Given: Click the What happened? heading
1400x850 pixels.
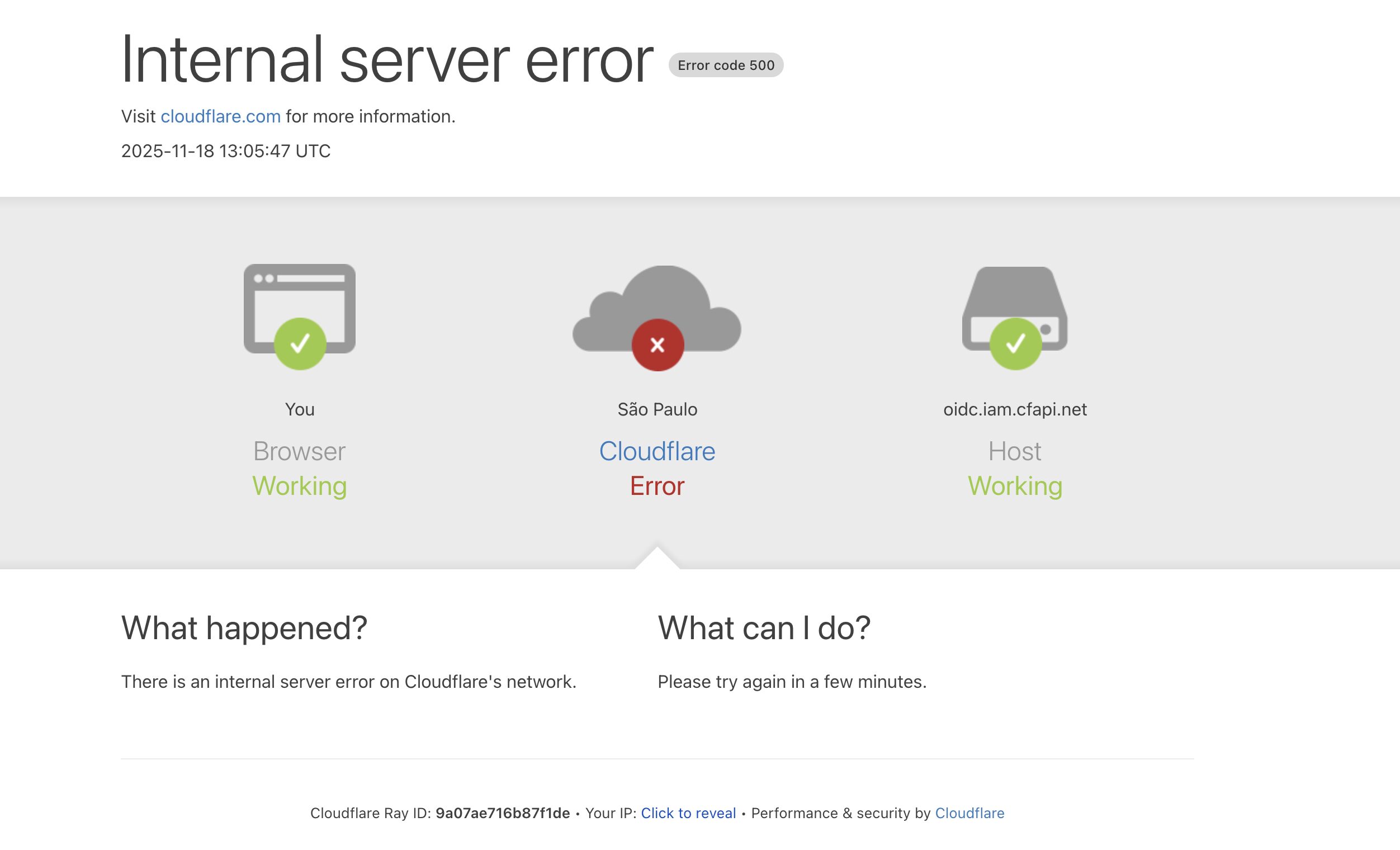Looking at the screenshot, I should tap(244, 629).
